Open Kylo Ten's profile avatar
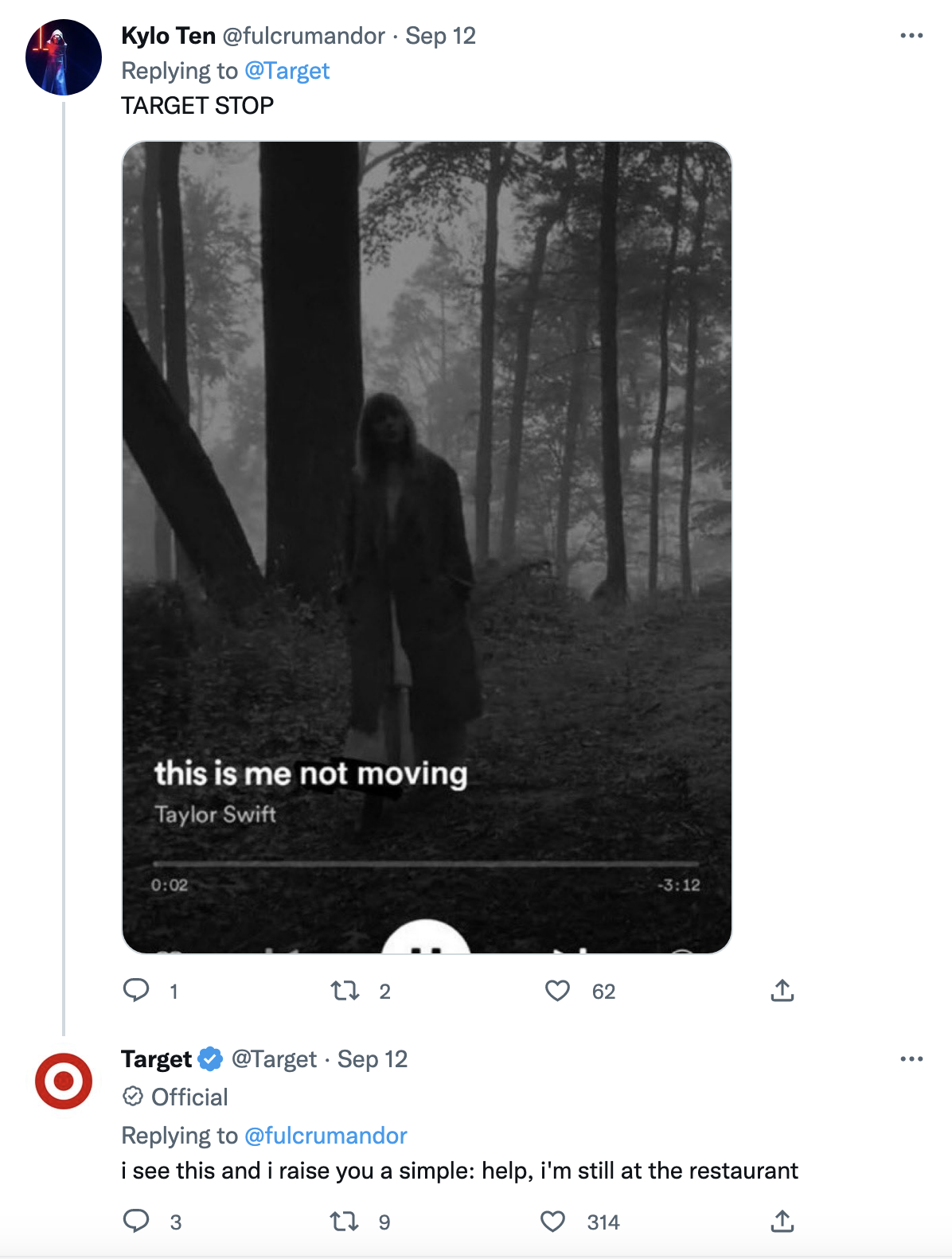The image size is (952, 1259). pos(64,57)
